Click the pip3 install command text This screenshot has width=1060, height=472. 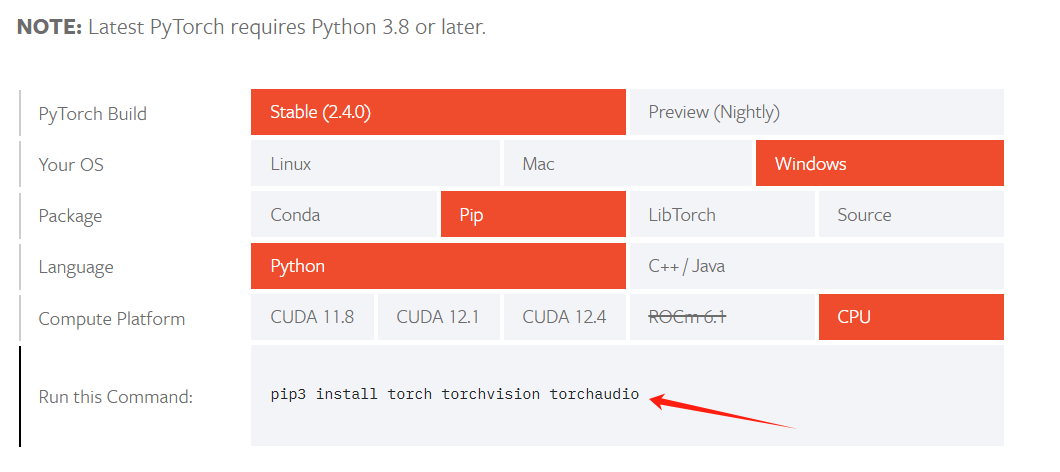[454, 395]
